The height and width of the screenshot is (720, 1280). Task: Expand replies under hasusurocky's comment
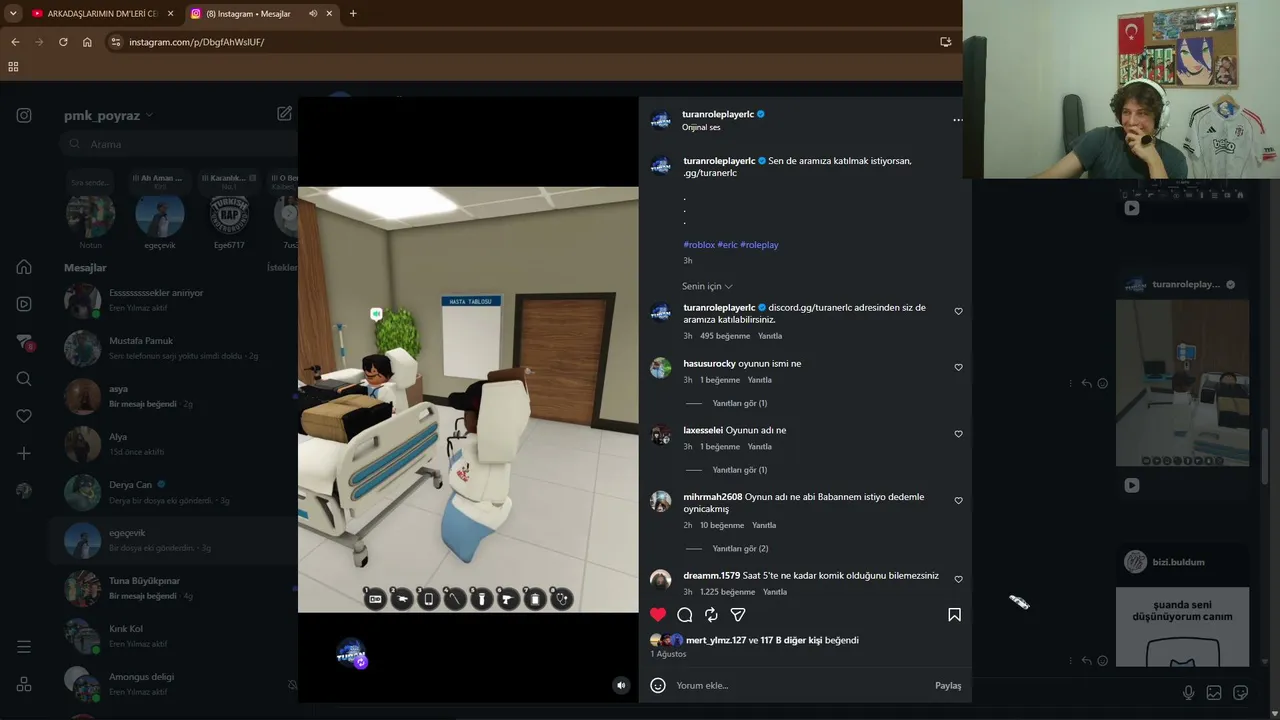pos(739,403)
